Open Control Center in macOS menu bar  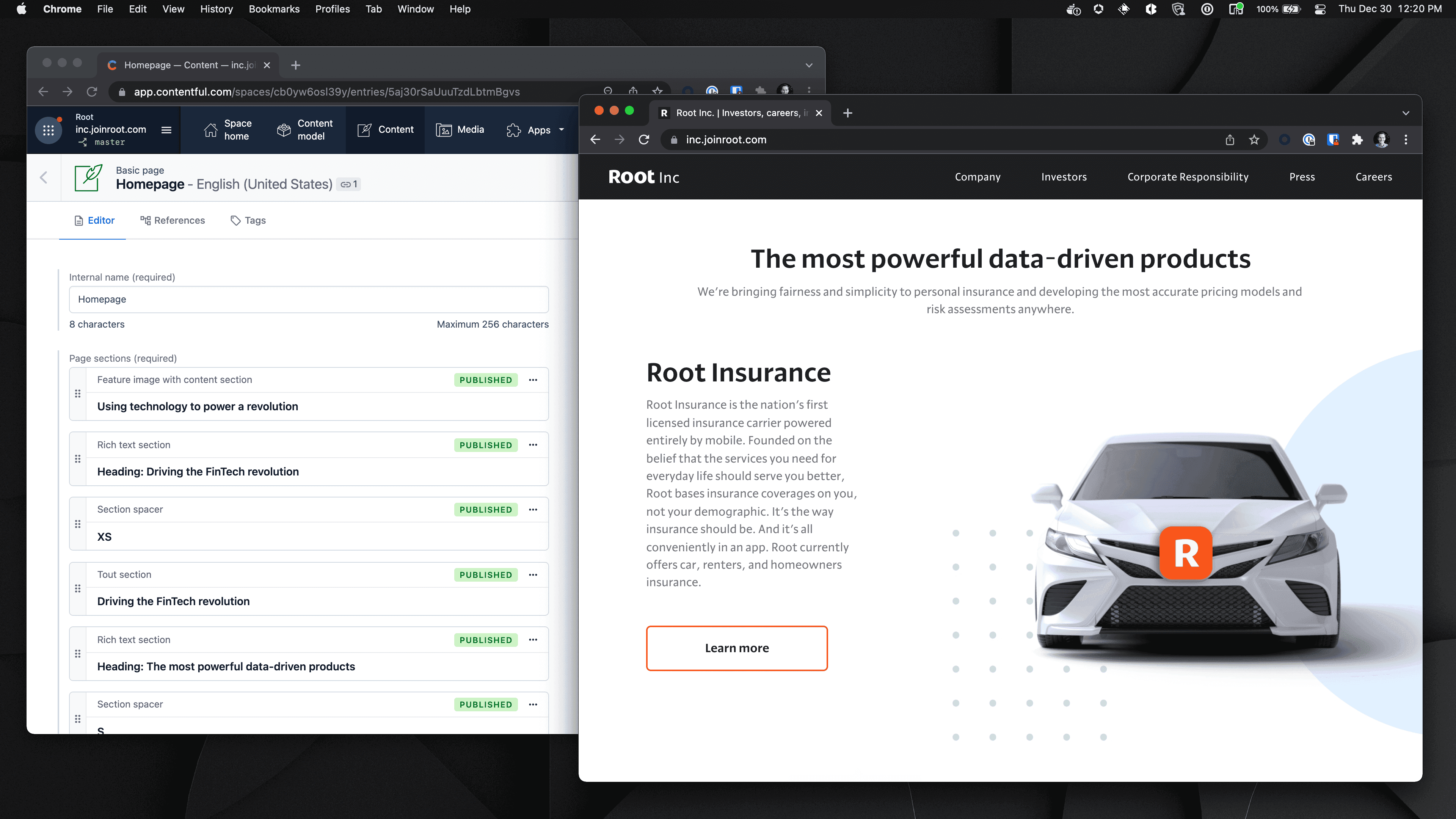(1320, 9)
